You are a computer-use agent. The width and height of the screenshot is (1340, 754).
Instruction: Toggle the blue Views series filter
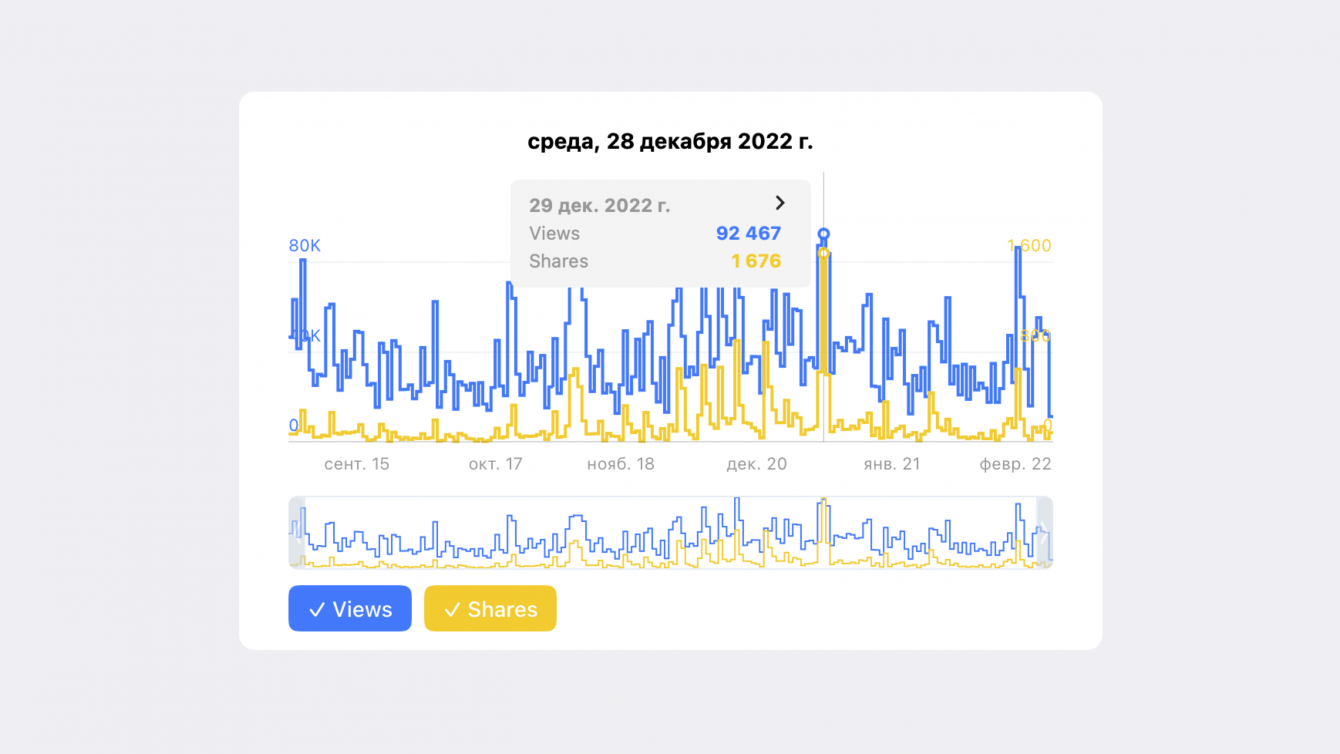click(x=350, y=608)
